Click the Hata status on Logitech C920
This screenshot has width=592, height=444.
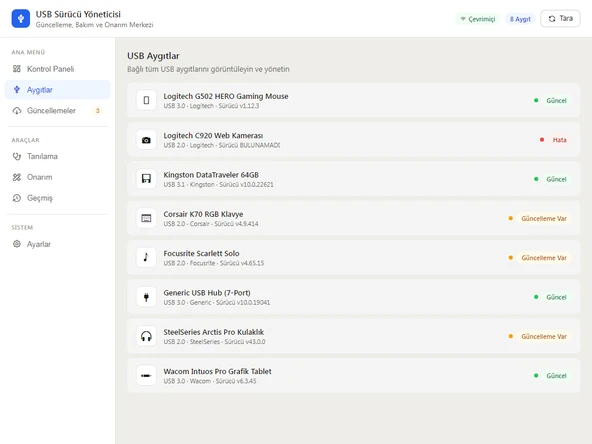[560, 140]
